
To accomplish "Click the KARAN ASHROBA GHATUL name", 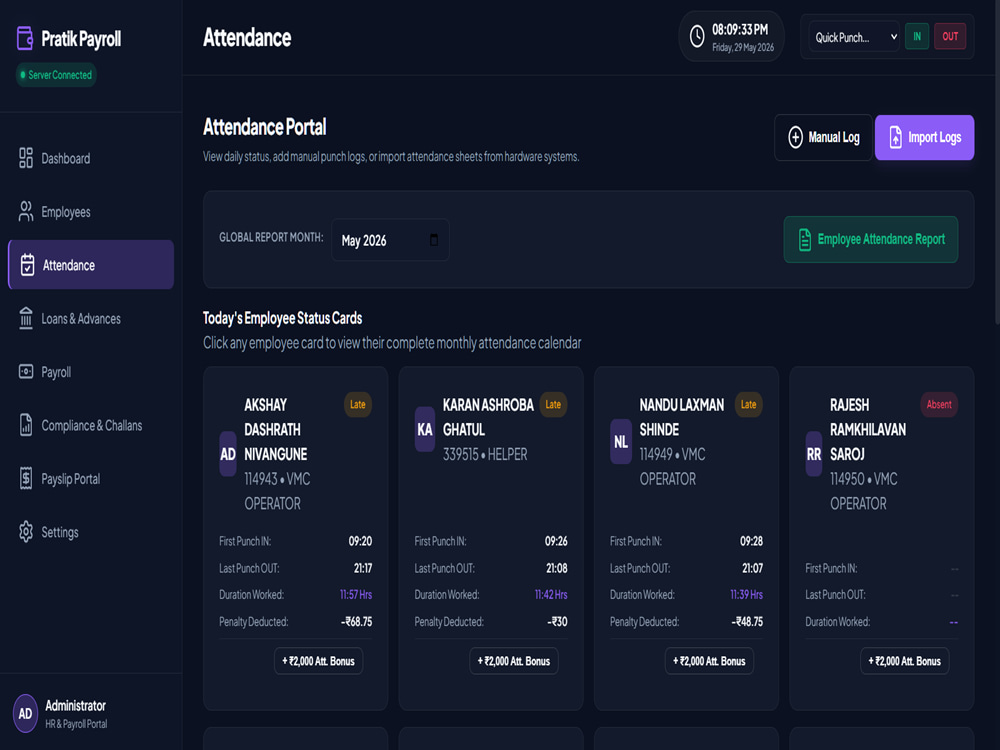I will tap(488, 417).
